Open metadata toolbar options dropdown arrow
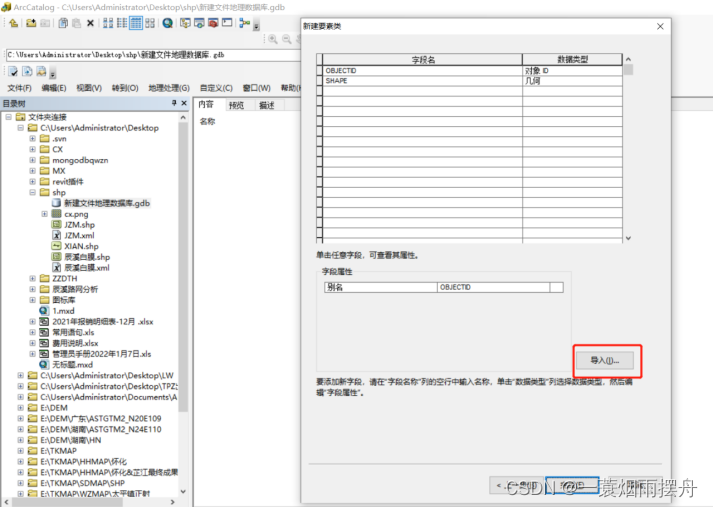 (x=53, y=73)
